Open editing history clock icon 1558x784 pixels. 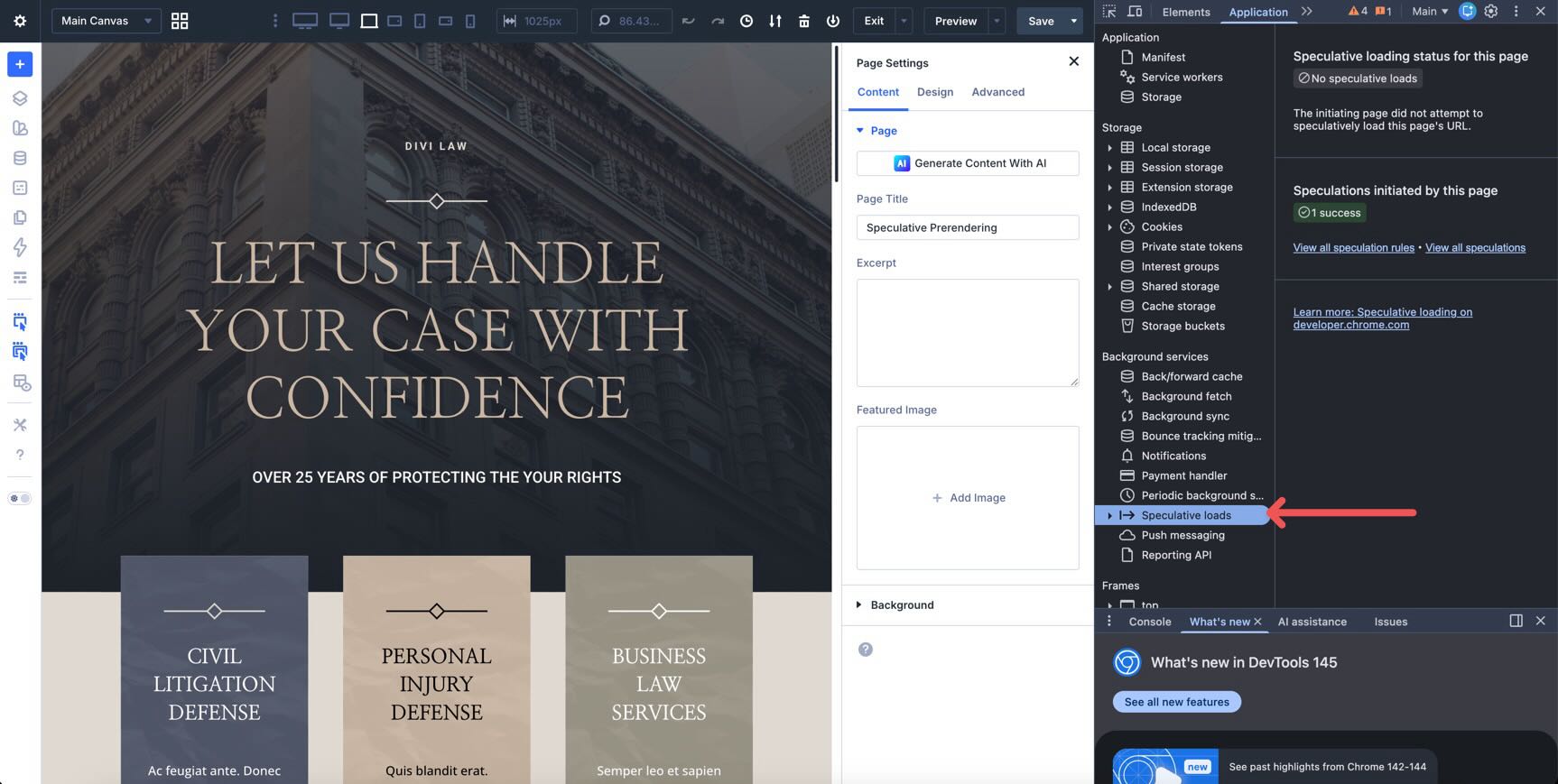point(747,21)
